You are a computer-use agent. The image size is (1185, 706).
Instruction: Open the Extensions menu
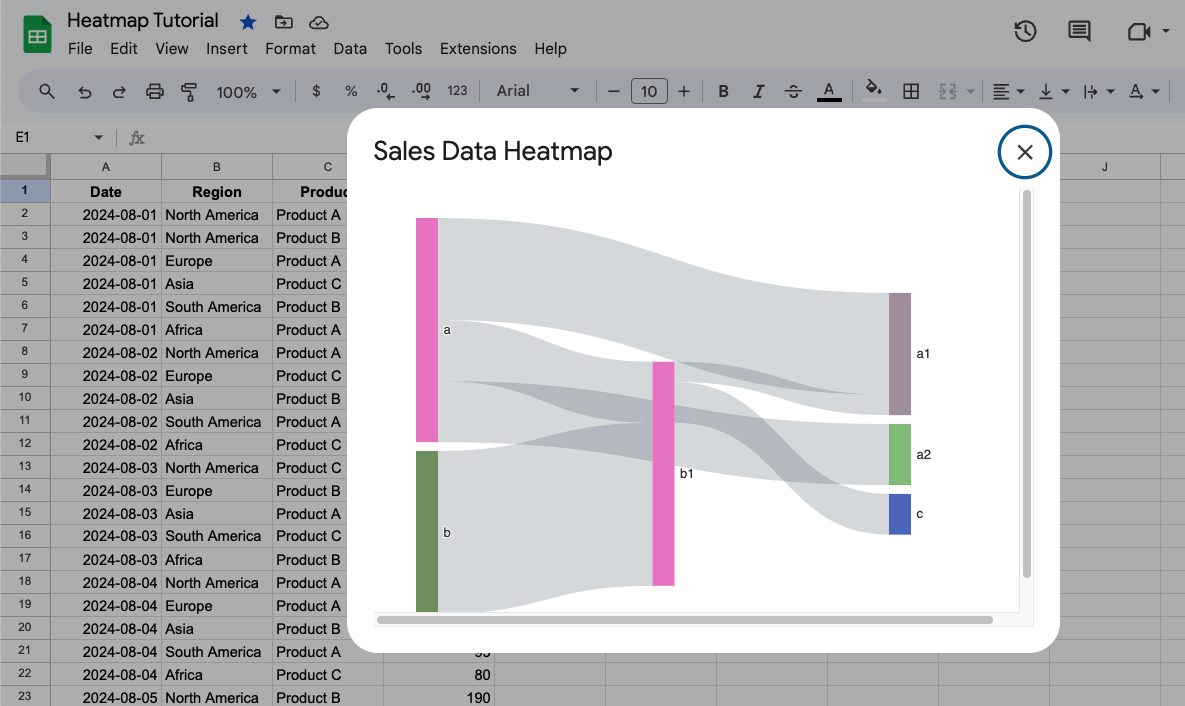pyautogui.click(x=478, y=48)
